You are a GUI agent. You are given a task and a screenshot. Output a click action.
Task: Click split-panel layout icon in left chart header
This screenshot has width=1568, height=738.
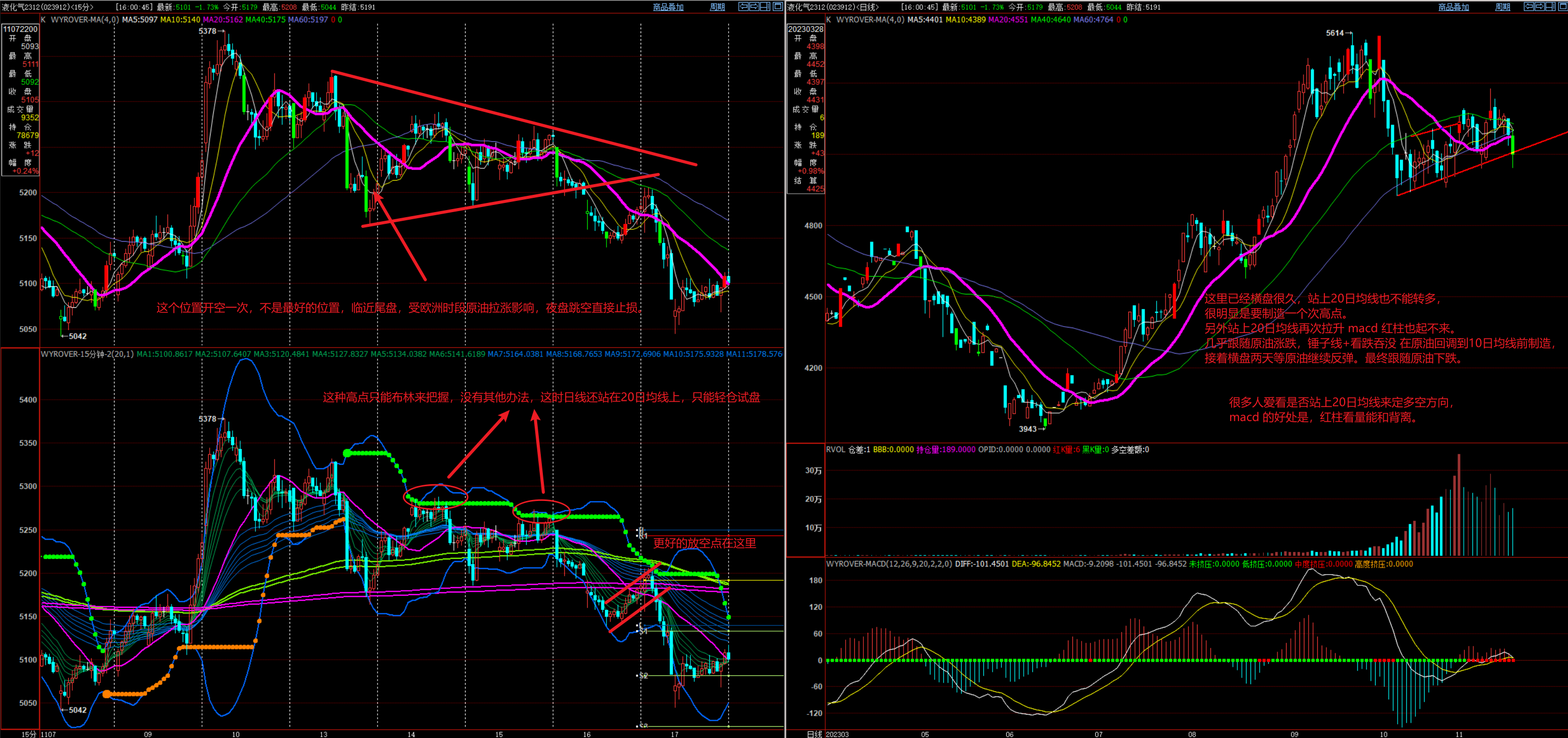pos(765,7)
